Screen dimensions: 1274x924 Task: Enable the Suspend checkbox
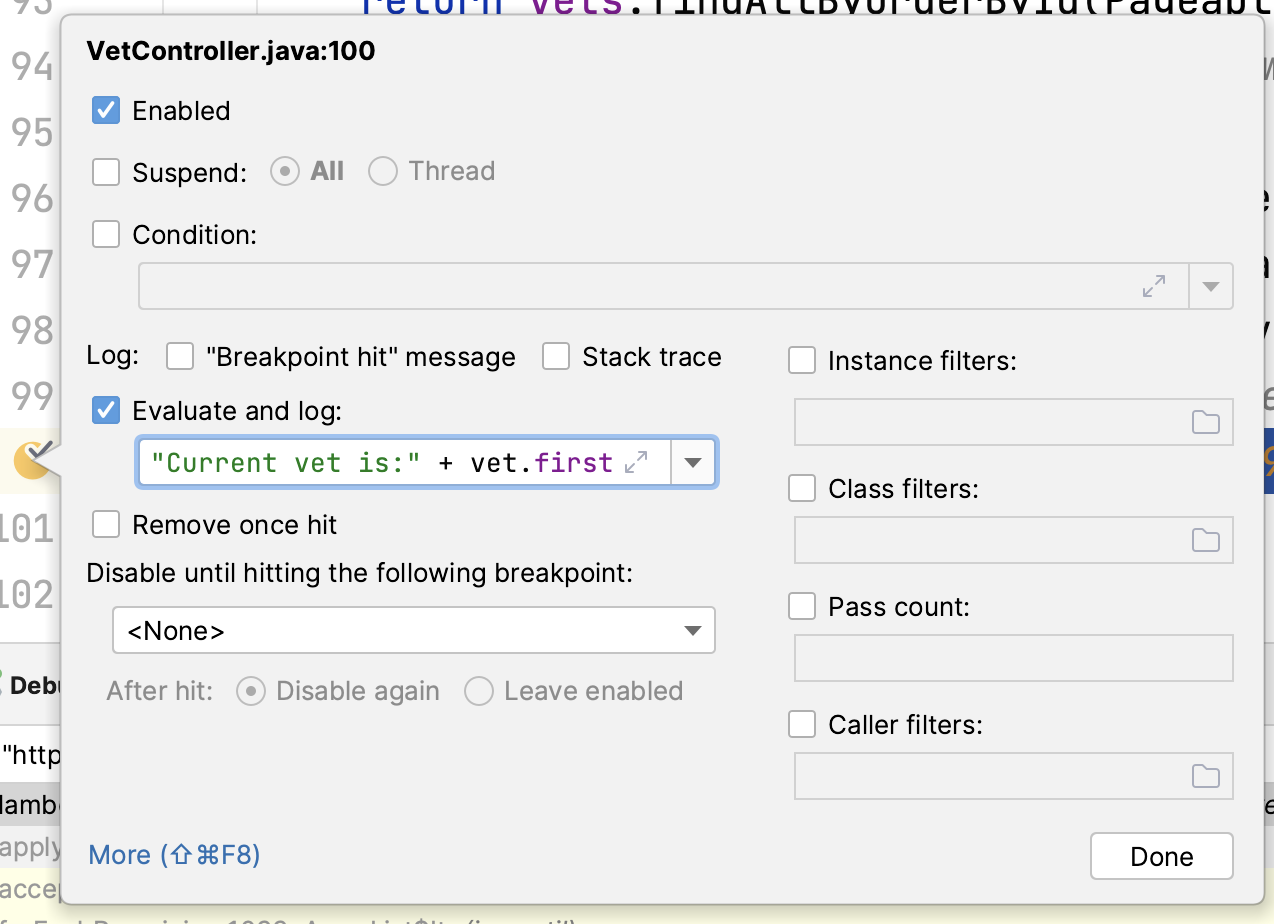click(x=106, y=172)
